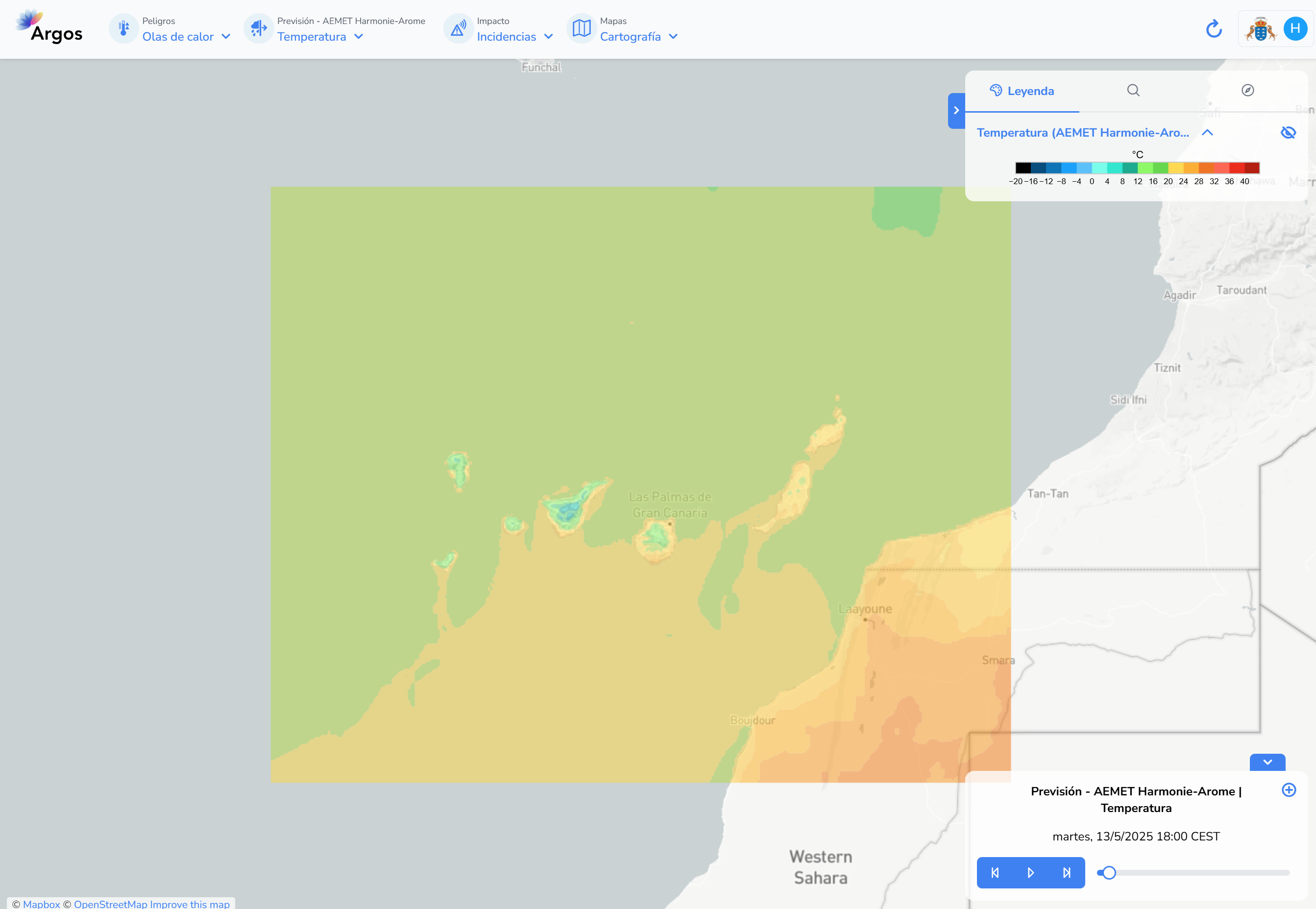Image resolution: width=1316 pixels, height=909 pixels.
Task: Skip to next forecast step
Action: pyautogui.click(x=1067, y=873)
